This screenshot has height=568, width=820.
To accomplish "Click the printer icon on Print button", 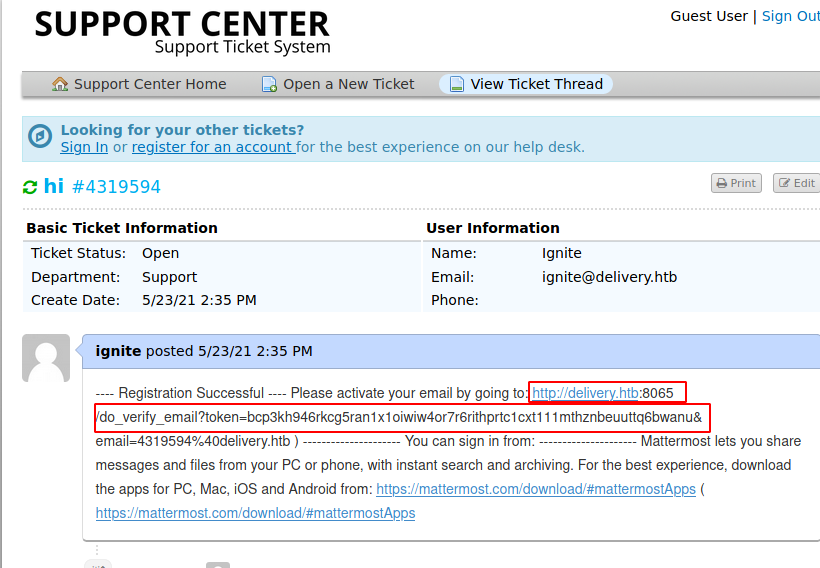I will point(721,184).
